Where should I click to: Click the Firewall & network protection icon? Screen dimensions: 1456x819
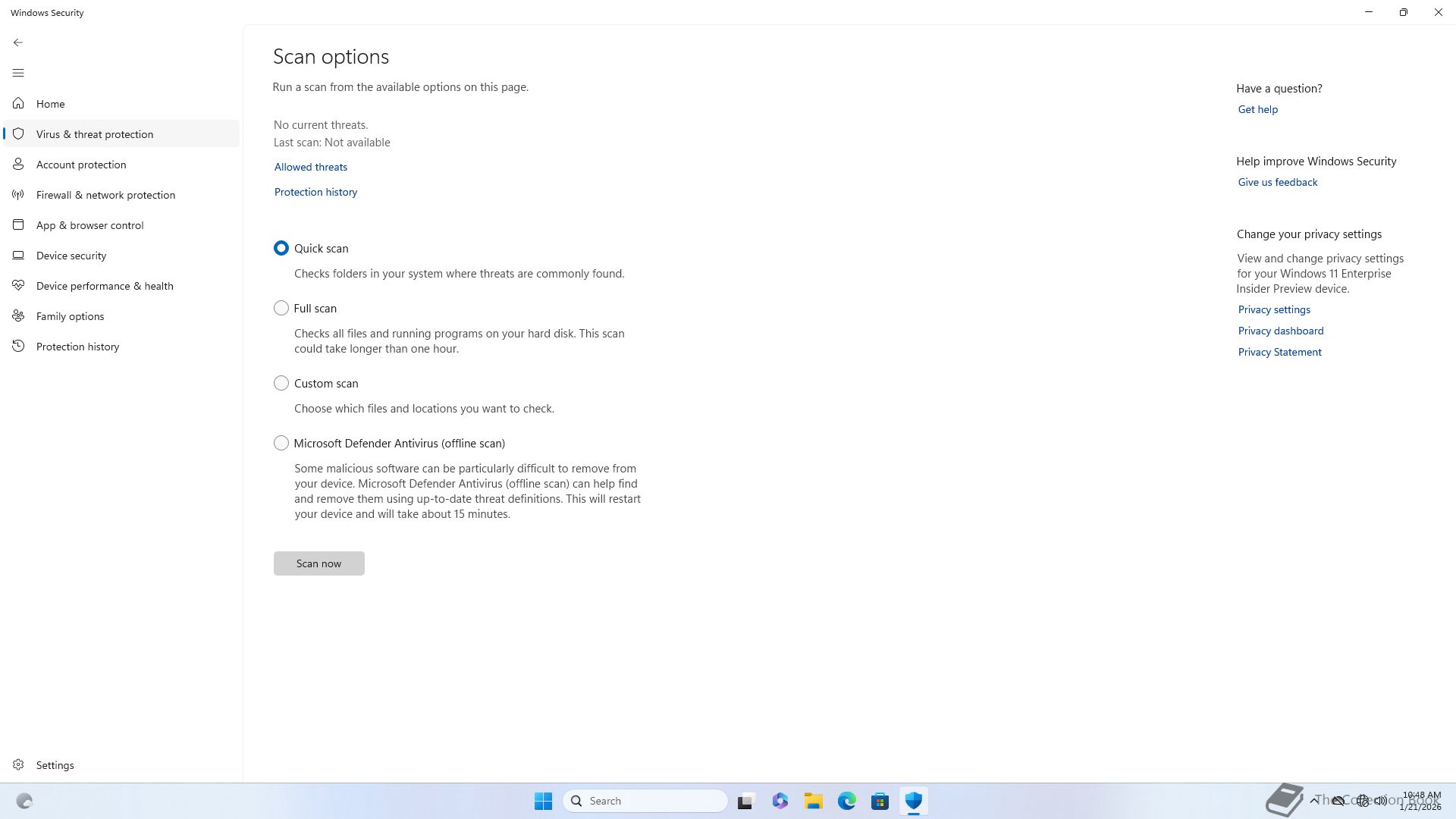pyautogui.click(x=18, y=195)
